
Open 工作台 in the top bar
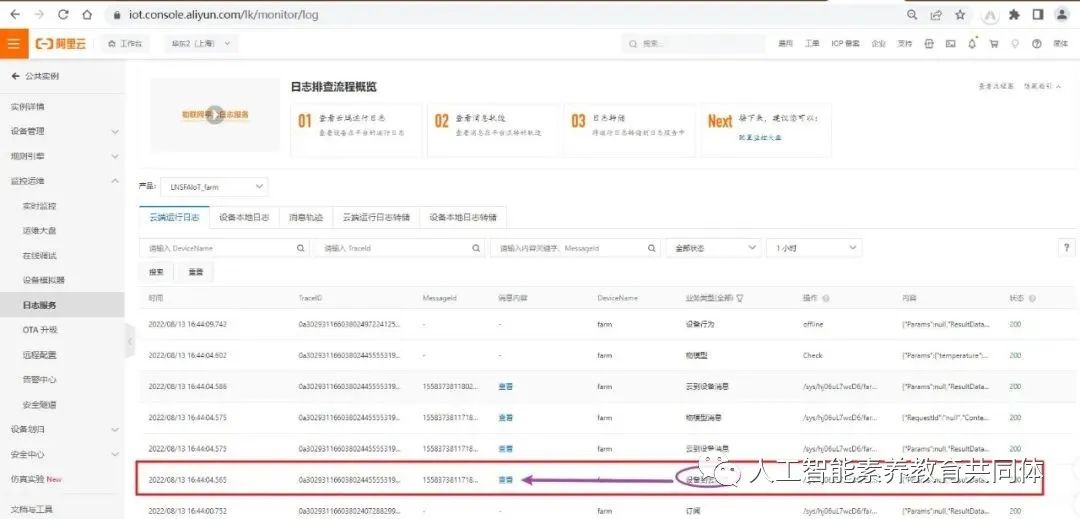point(125,43)
